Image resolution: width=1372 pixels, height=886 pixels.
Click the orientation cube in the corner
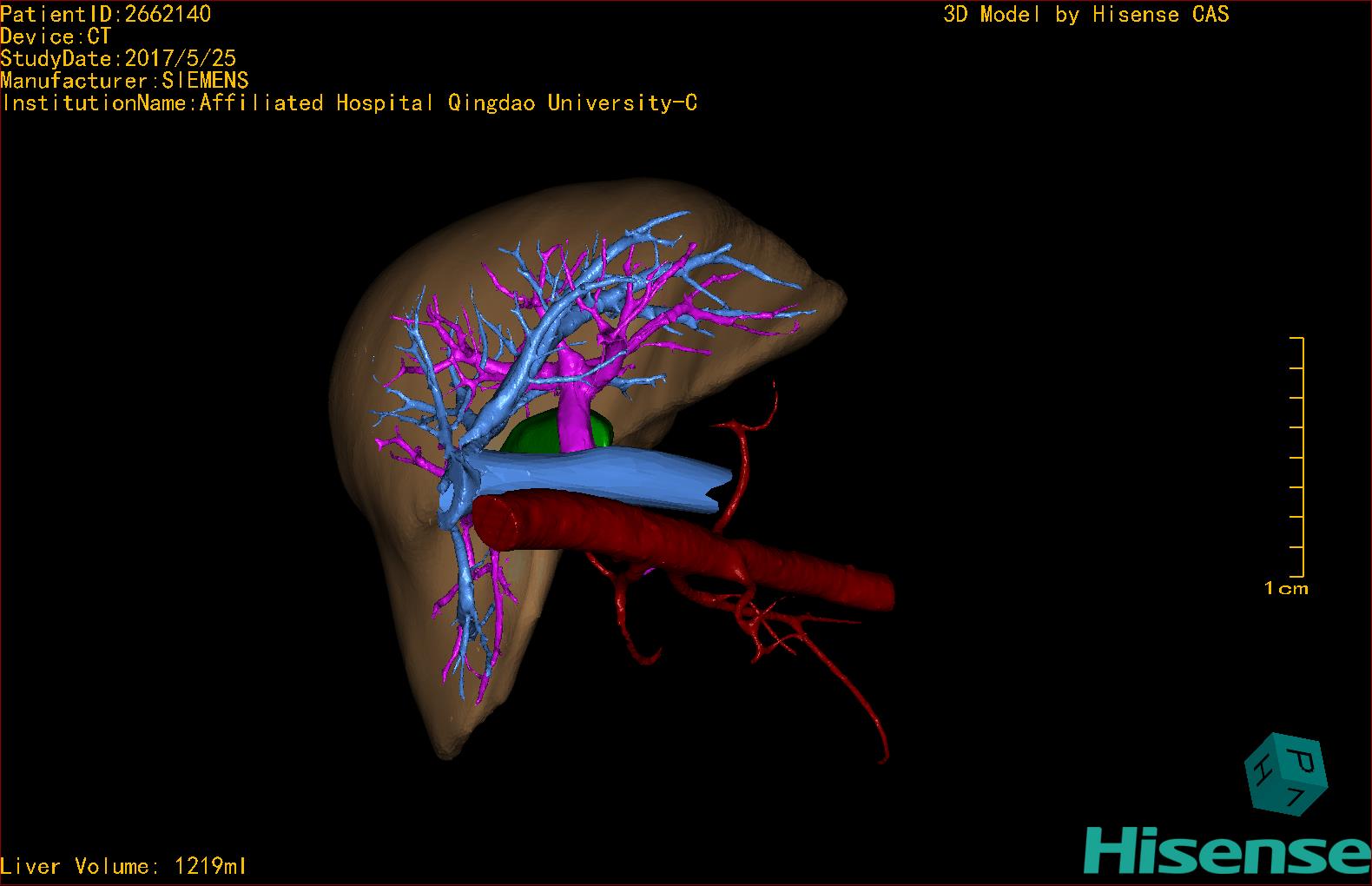(1286, 774)
